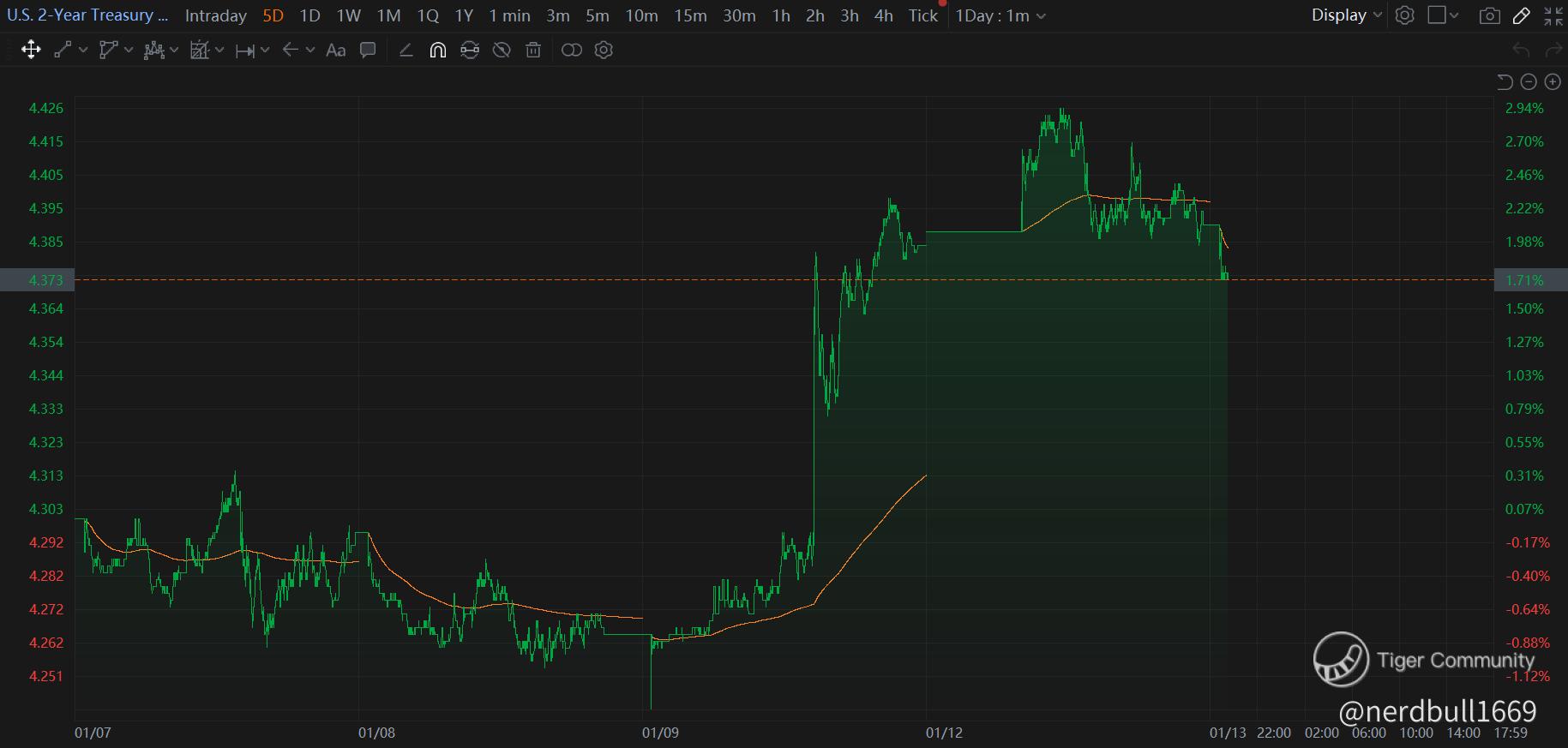Reset chart view with the undo-arrow icon
Viewport: 1568px width, 748px height.
point(1505,81)
